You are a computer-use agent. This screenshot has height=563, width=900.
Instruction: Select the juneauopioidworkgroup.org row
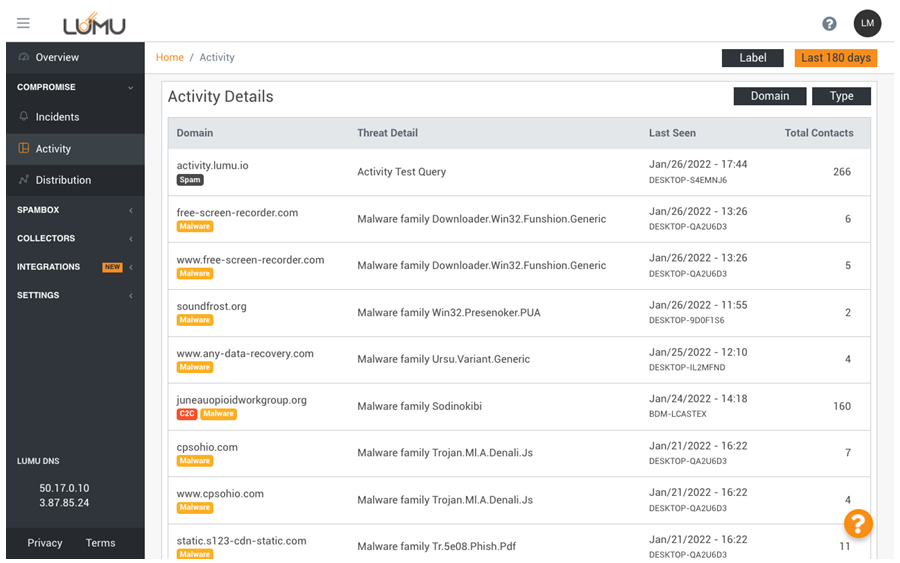point(241,400)
